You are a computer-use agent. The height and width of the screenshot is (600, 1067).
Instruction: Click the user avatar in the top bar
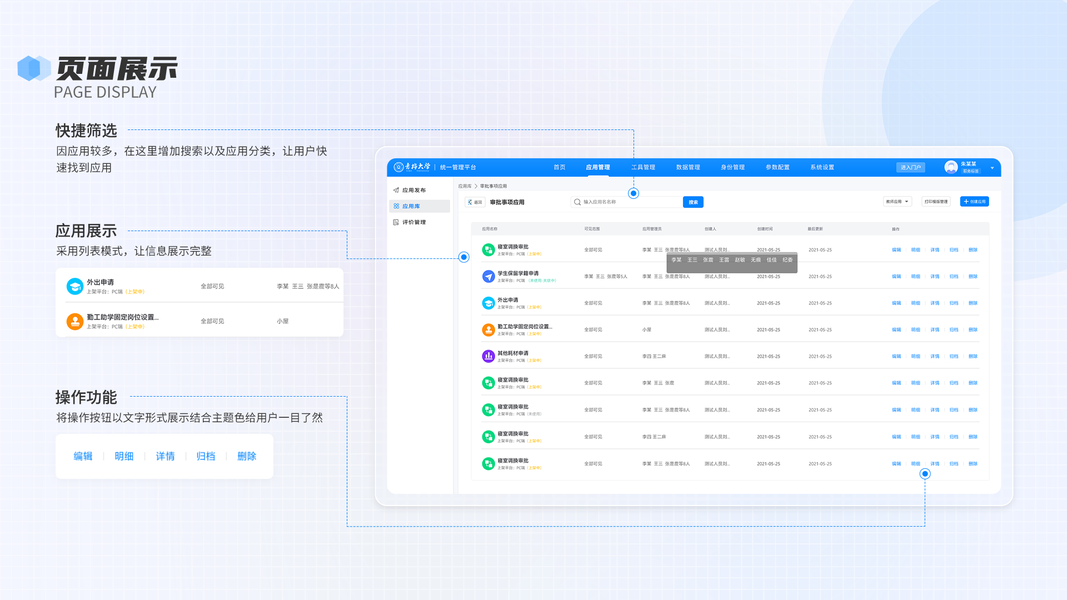(951, 167)
